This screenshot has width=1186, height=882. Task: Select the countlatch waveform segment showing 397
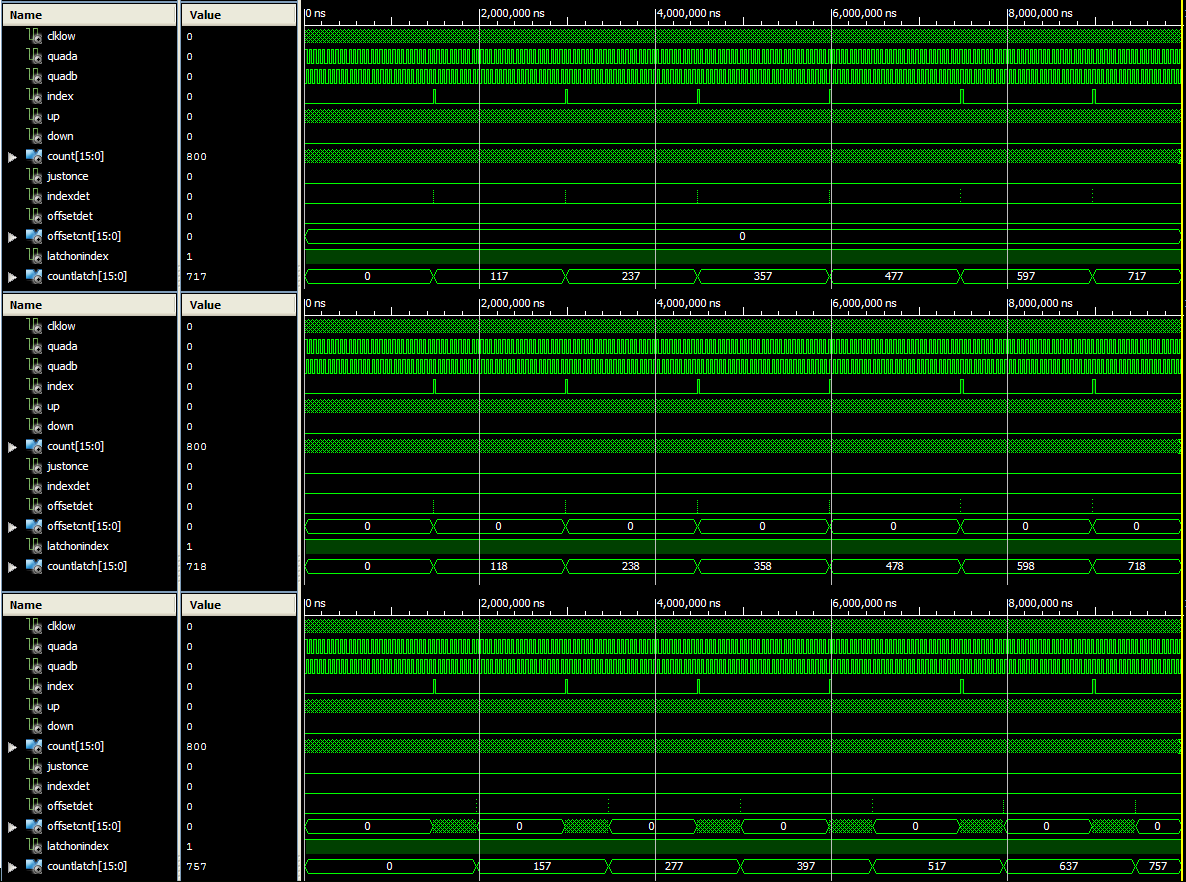(x=806, y=866)
